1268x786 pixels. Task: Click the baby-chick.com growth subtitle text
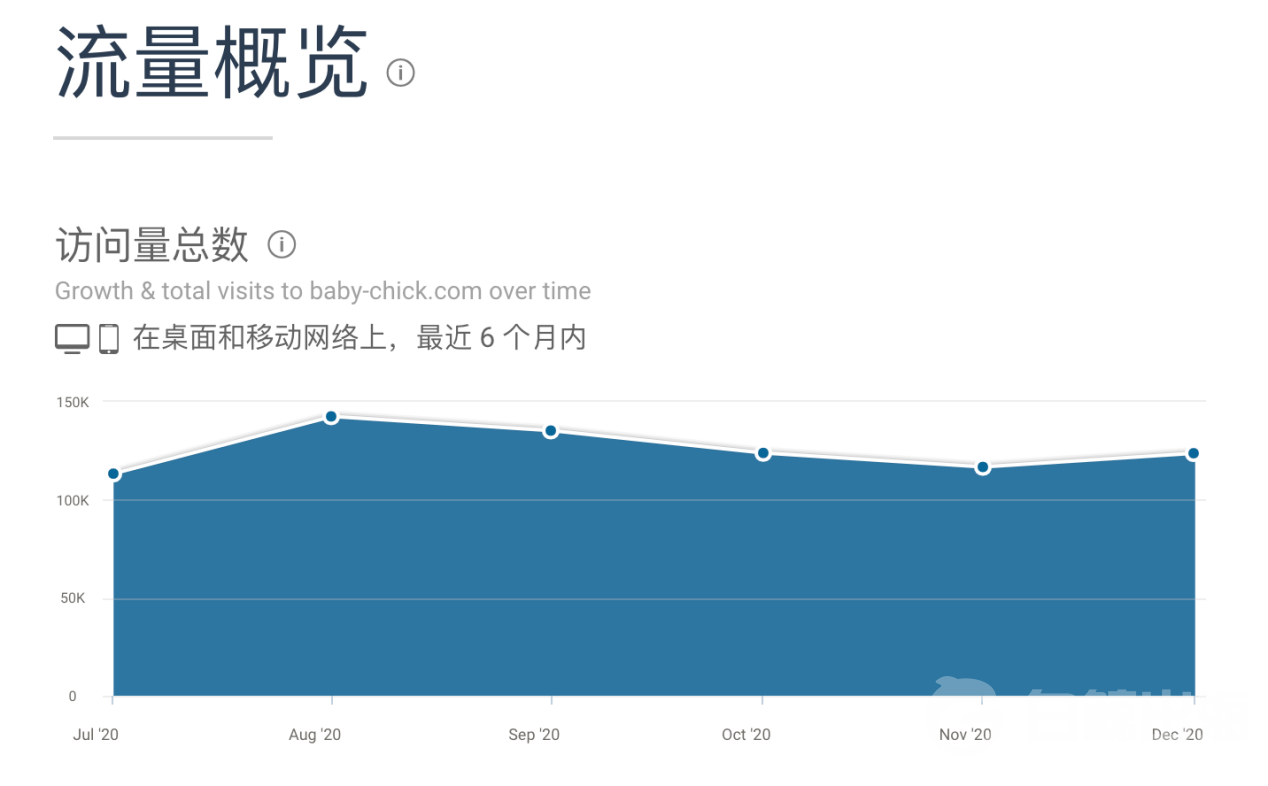(322, 291)
